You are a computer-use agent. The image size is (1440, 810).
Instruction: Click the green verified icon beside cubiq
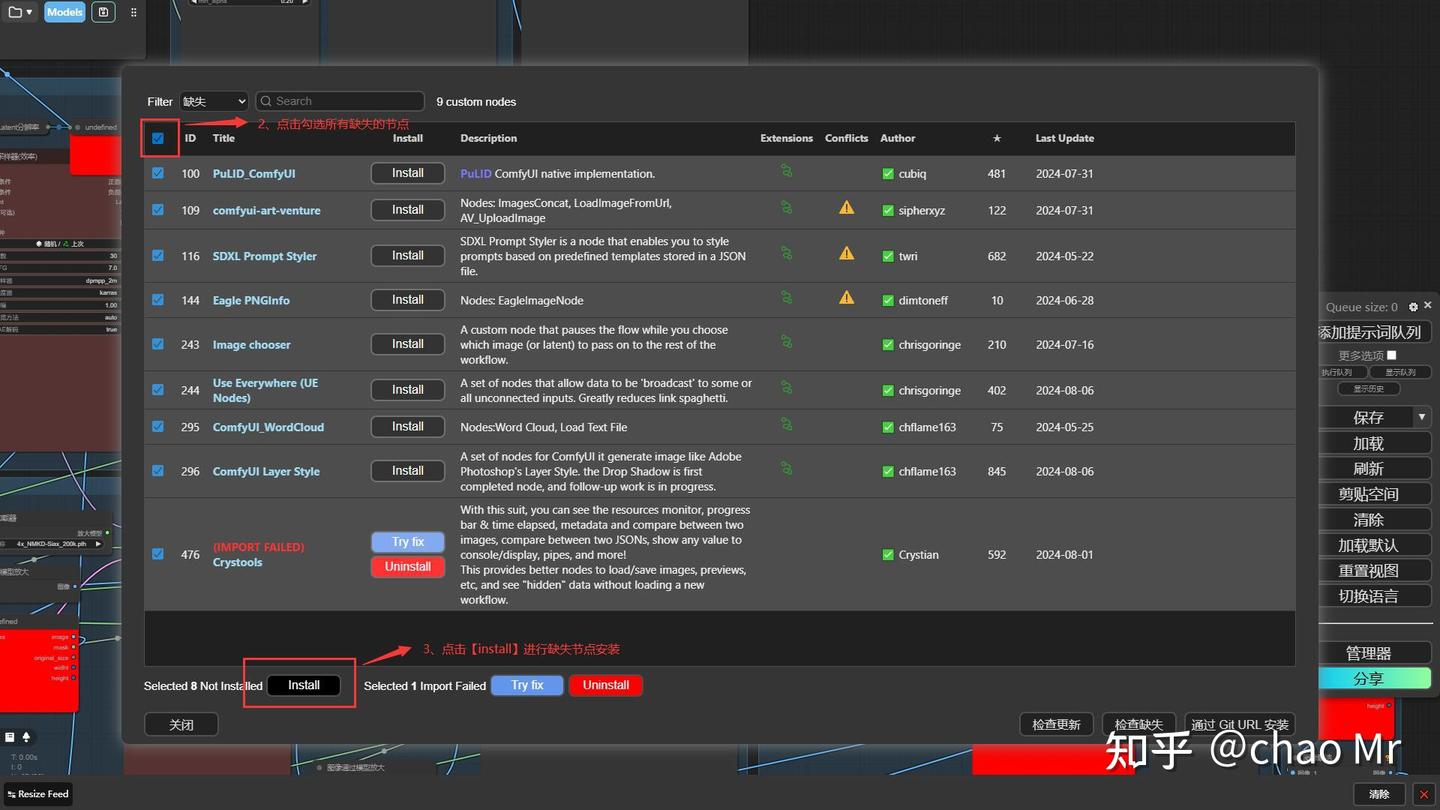pos(888,174)
